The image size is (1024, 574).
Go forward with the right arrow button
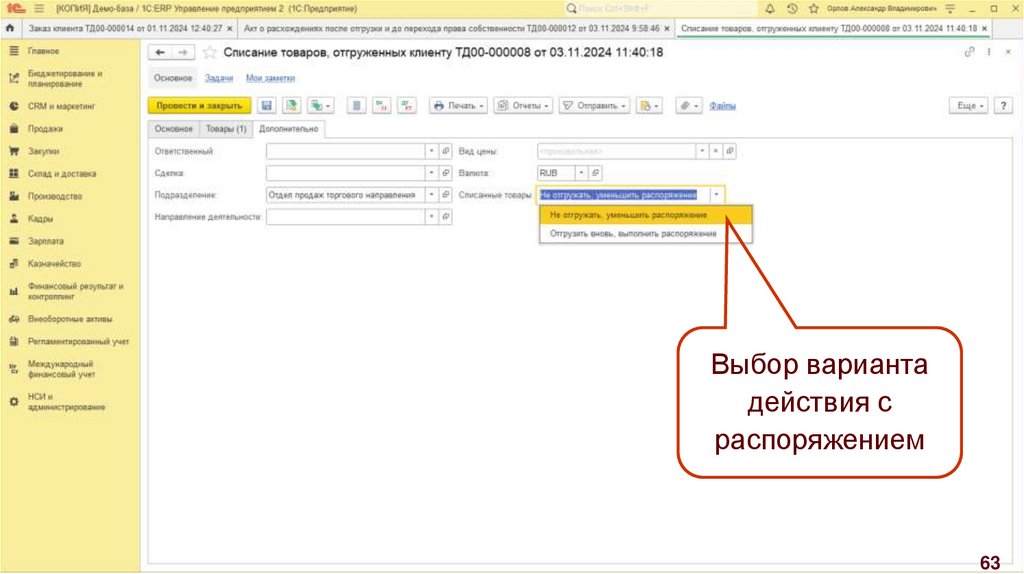(183, 52)
